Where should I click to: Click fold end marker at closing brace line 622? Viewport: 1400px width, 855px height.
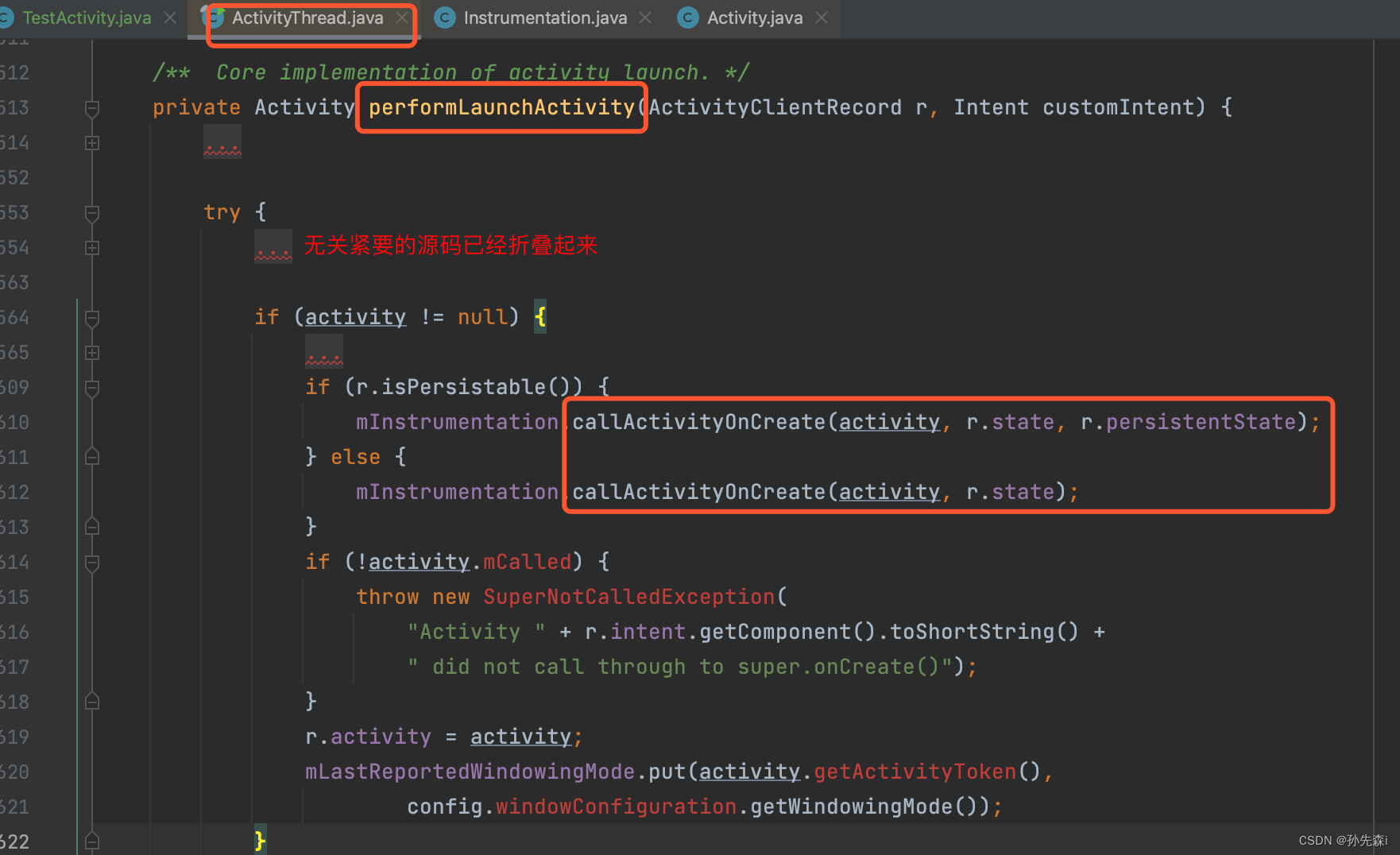click(92, 841)
